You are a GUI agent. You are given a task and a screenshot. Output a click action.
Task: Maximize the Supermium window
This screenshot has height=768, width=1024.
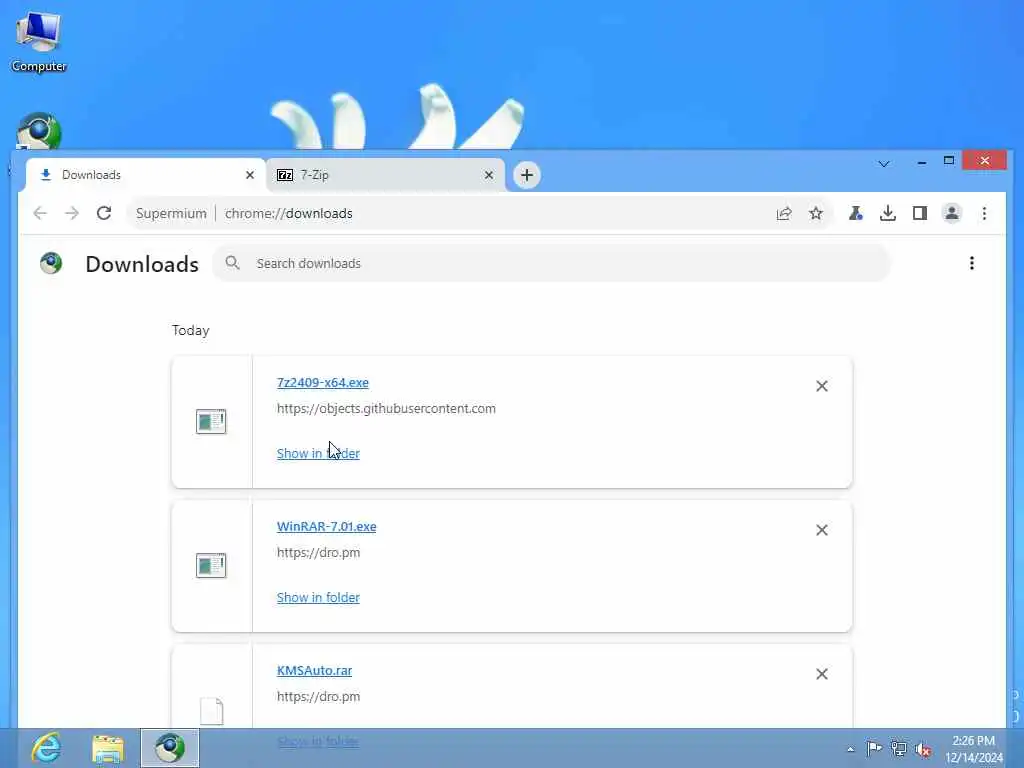(x=949, y=161)
